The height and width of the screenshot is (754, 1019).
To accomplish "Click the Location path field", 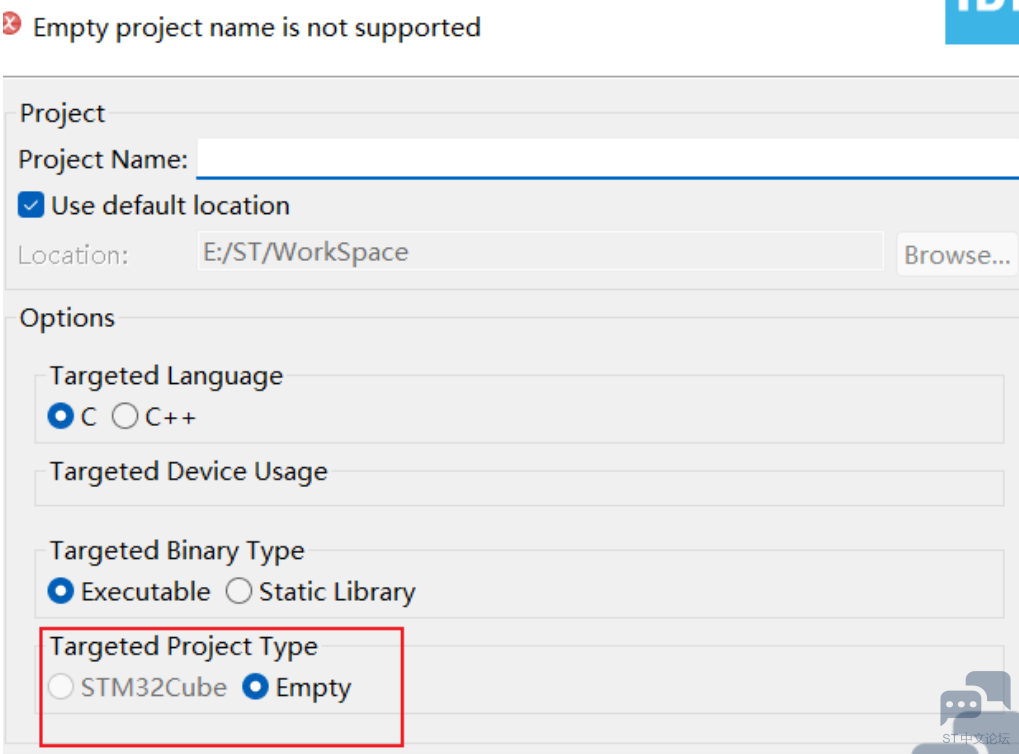I will [x=540, y=252].
